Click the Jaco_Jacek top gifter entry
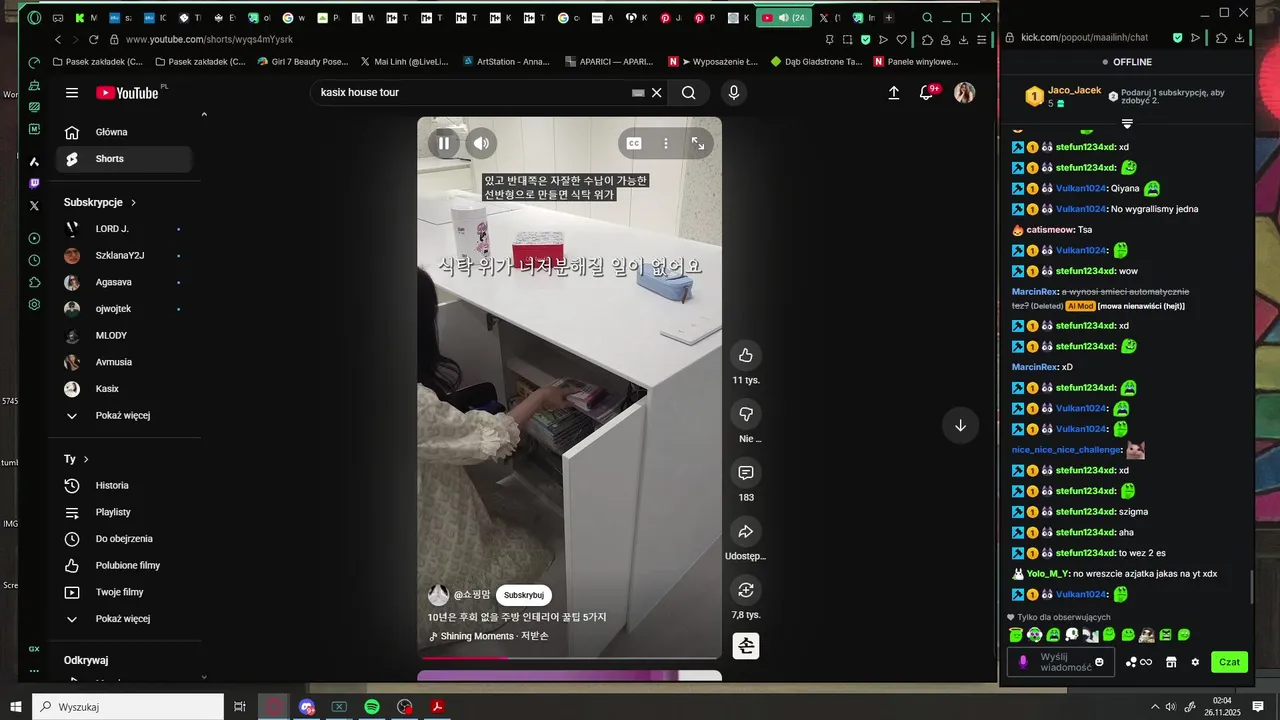The width and height of the screenshot is (1280, 720). click(x=1063, y=96)
